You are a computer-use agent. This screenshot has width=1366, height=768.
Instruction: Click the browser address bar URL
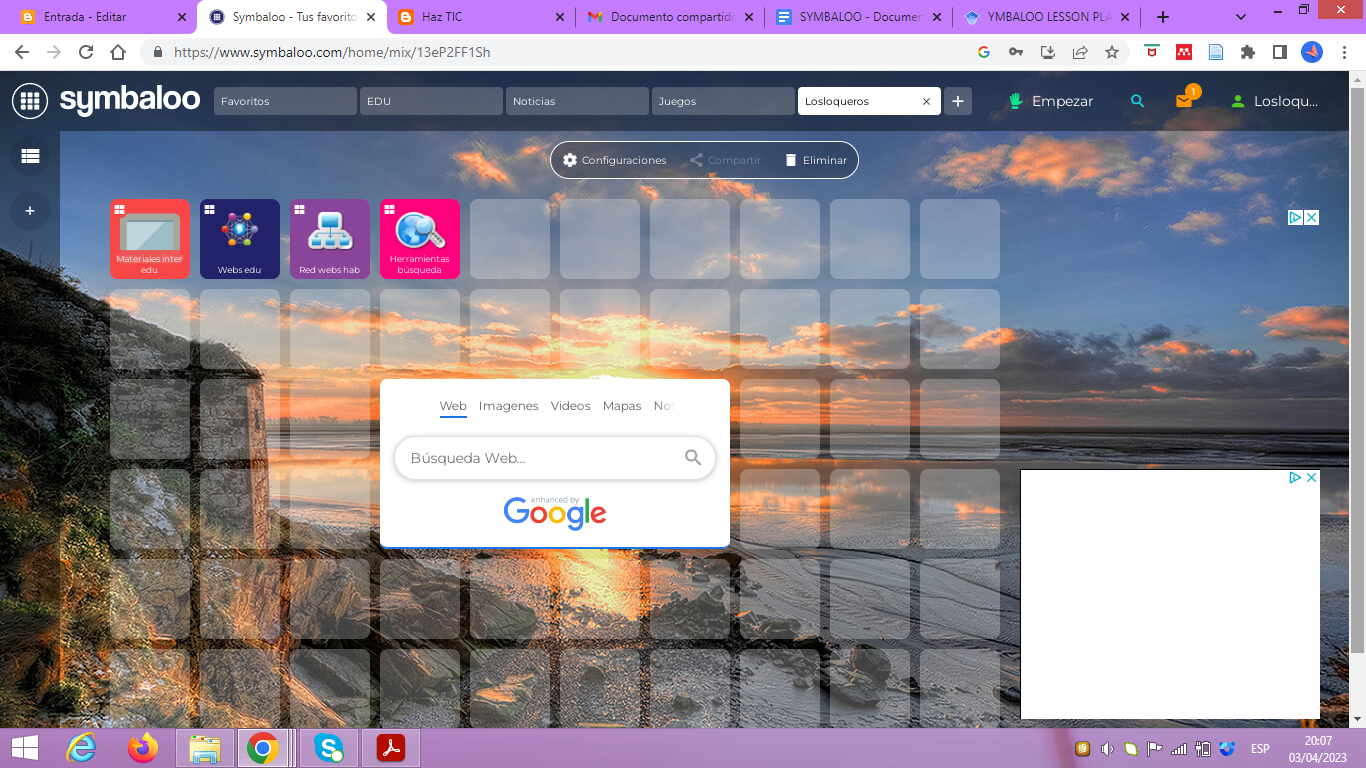[332, 52]
